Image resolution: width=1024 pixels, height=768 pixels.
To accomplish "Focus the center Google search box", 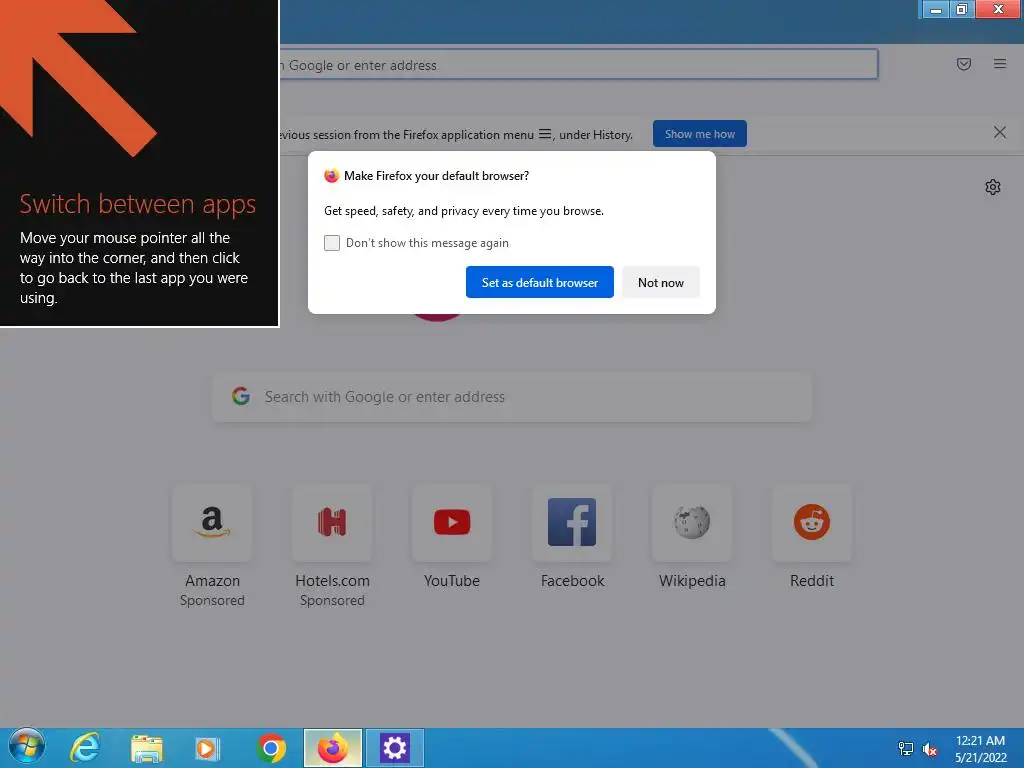I will 512,397.
